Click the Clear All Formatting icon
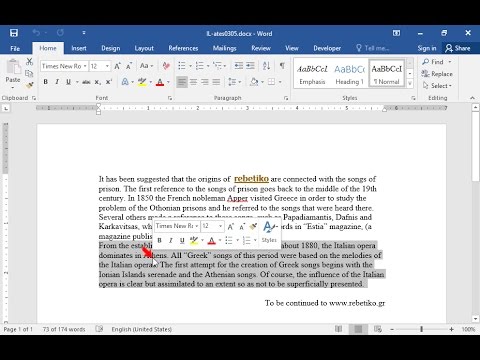Viewport: 480px width, 360px height. [x=166, y=66]
